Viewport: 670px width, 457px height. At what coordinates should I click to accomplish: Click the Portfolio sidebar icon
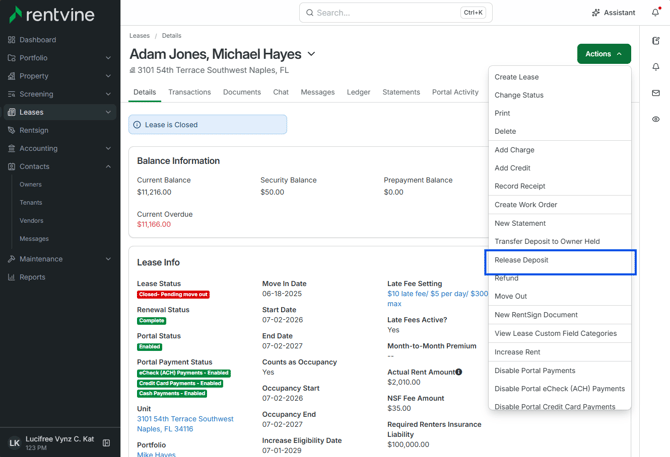(12, 58)
